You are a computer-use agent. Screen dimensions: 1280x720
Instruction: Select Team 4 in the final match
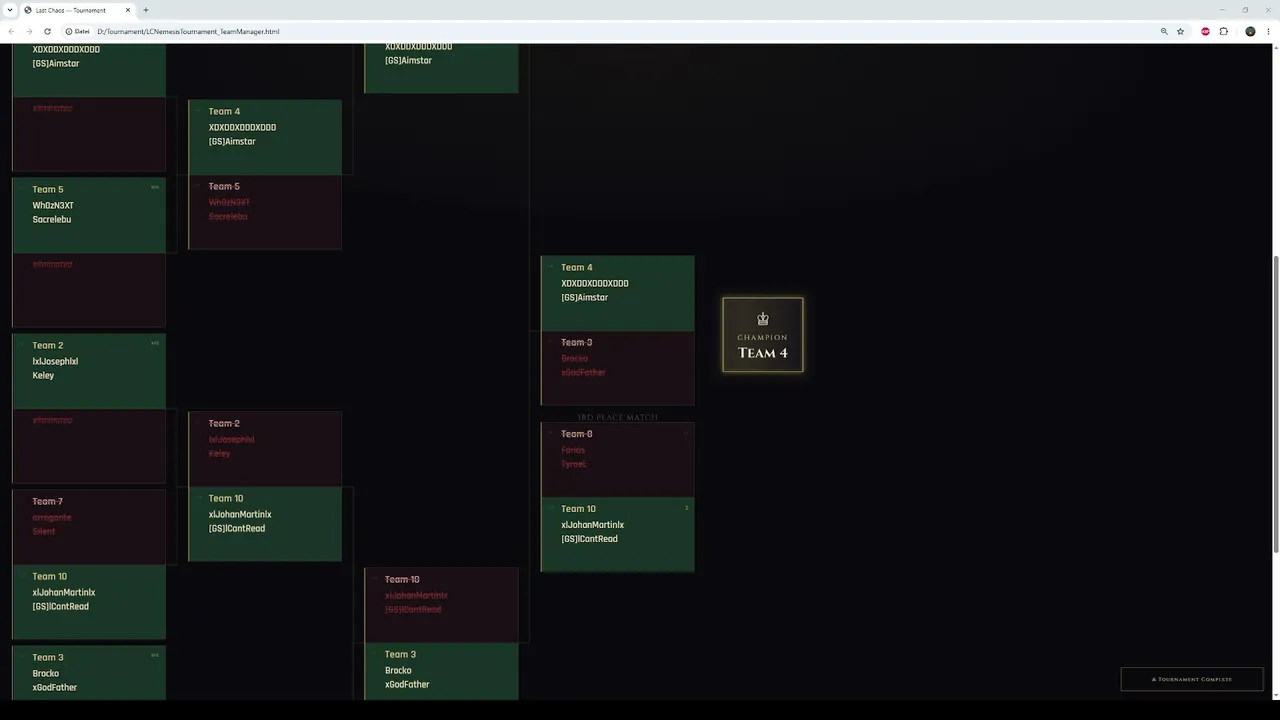click(x=618, y=293)
